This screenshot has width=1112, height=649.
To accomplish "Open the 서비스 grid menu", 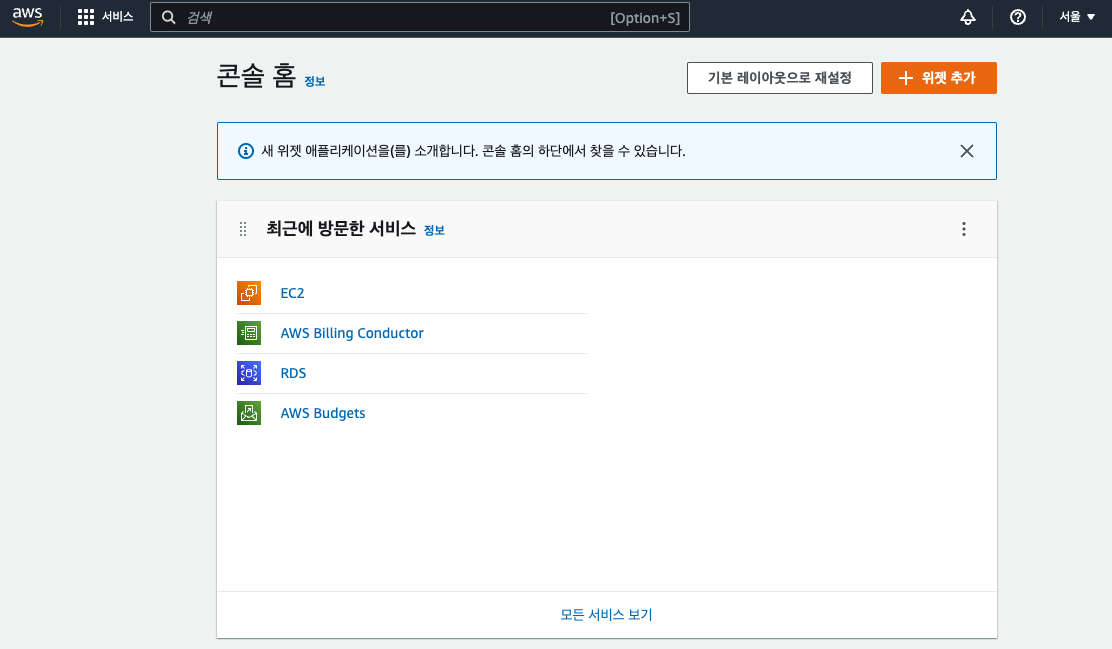I will [105, 17].
